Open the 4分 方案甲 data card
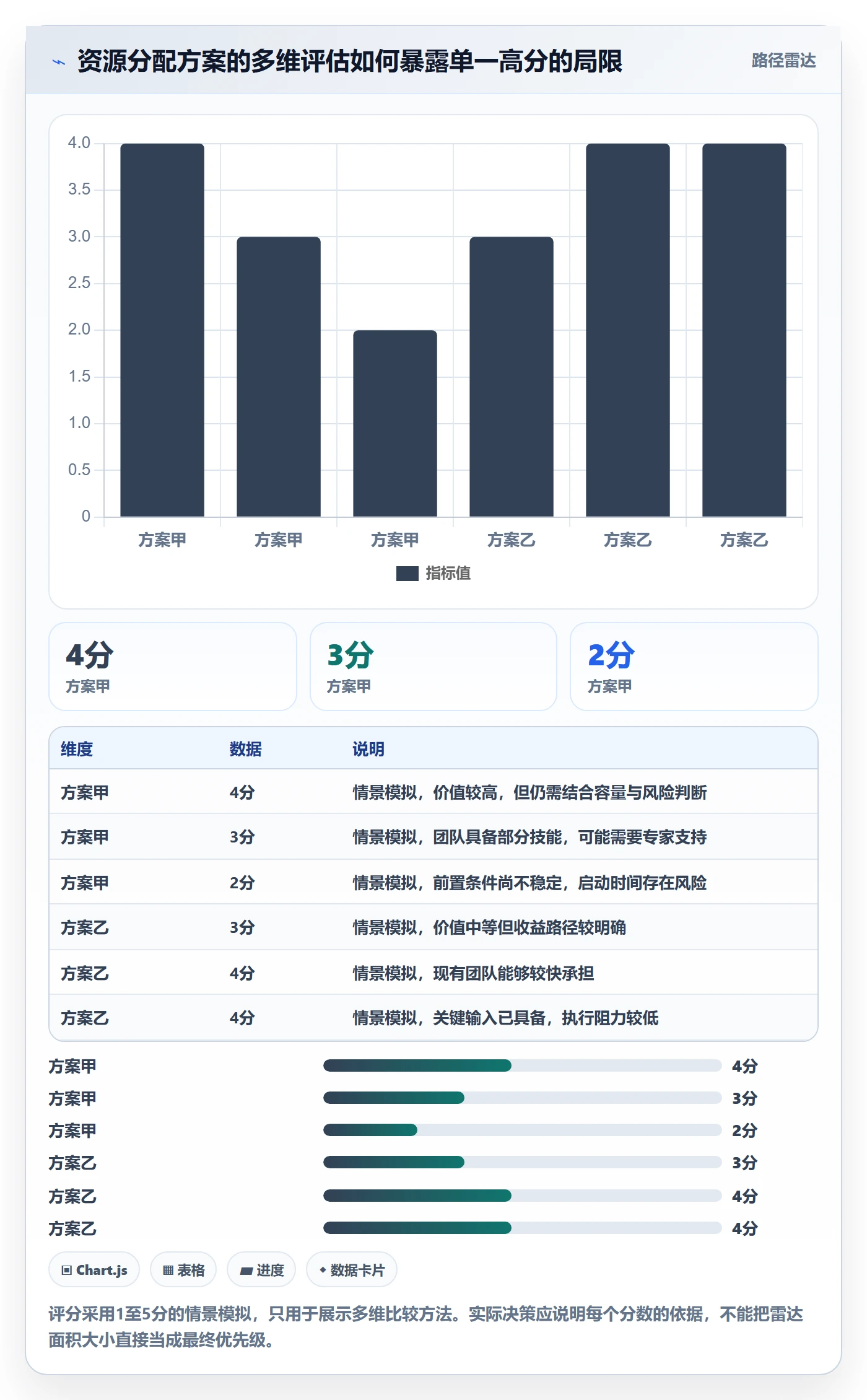 [x=173, y=667]
